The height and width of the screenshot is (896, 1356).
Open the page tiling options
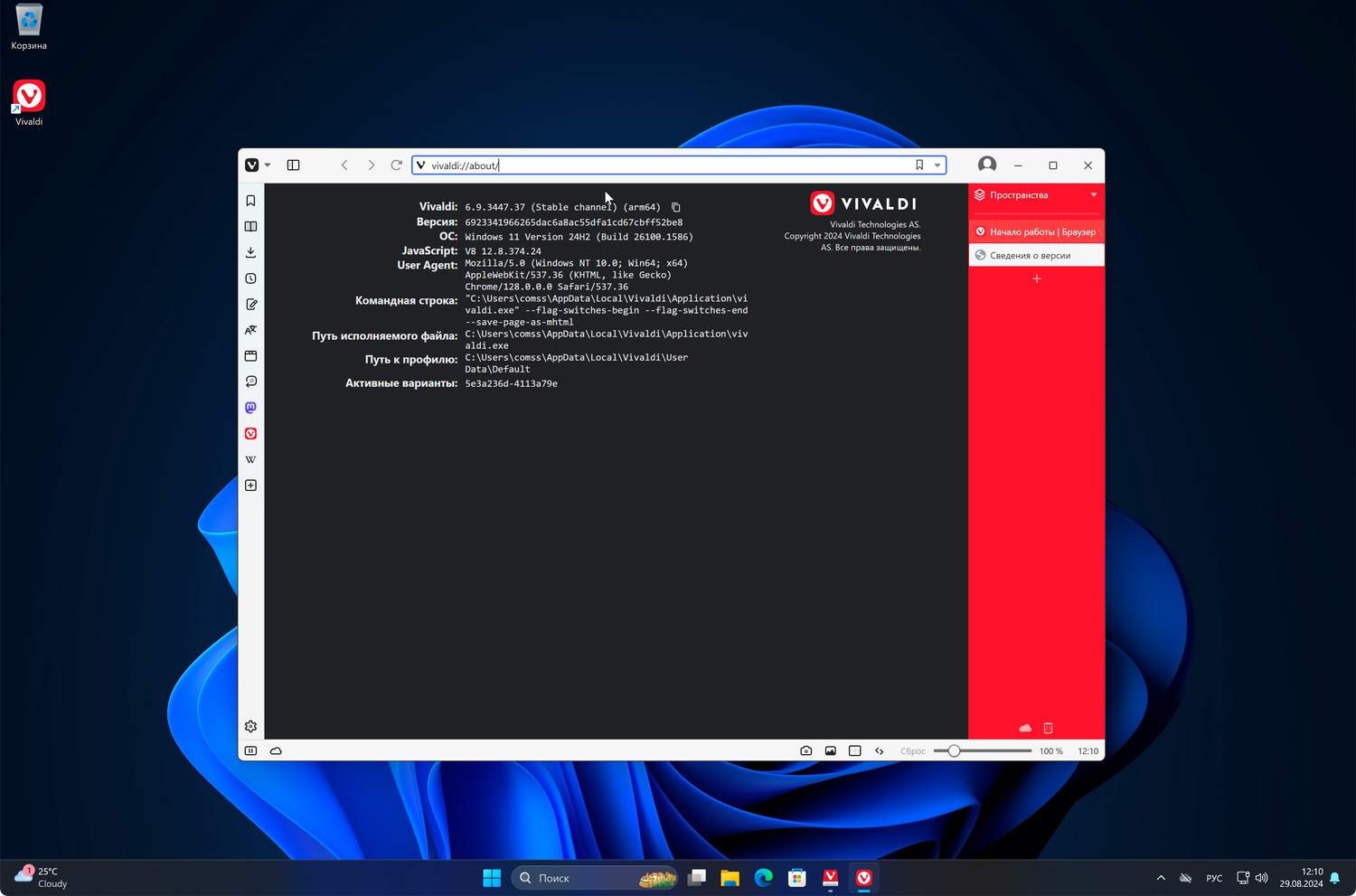[x=855, y=750]
